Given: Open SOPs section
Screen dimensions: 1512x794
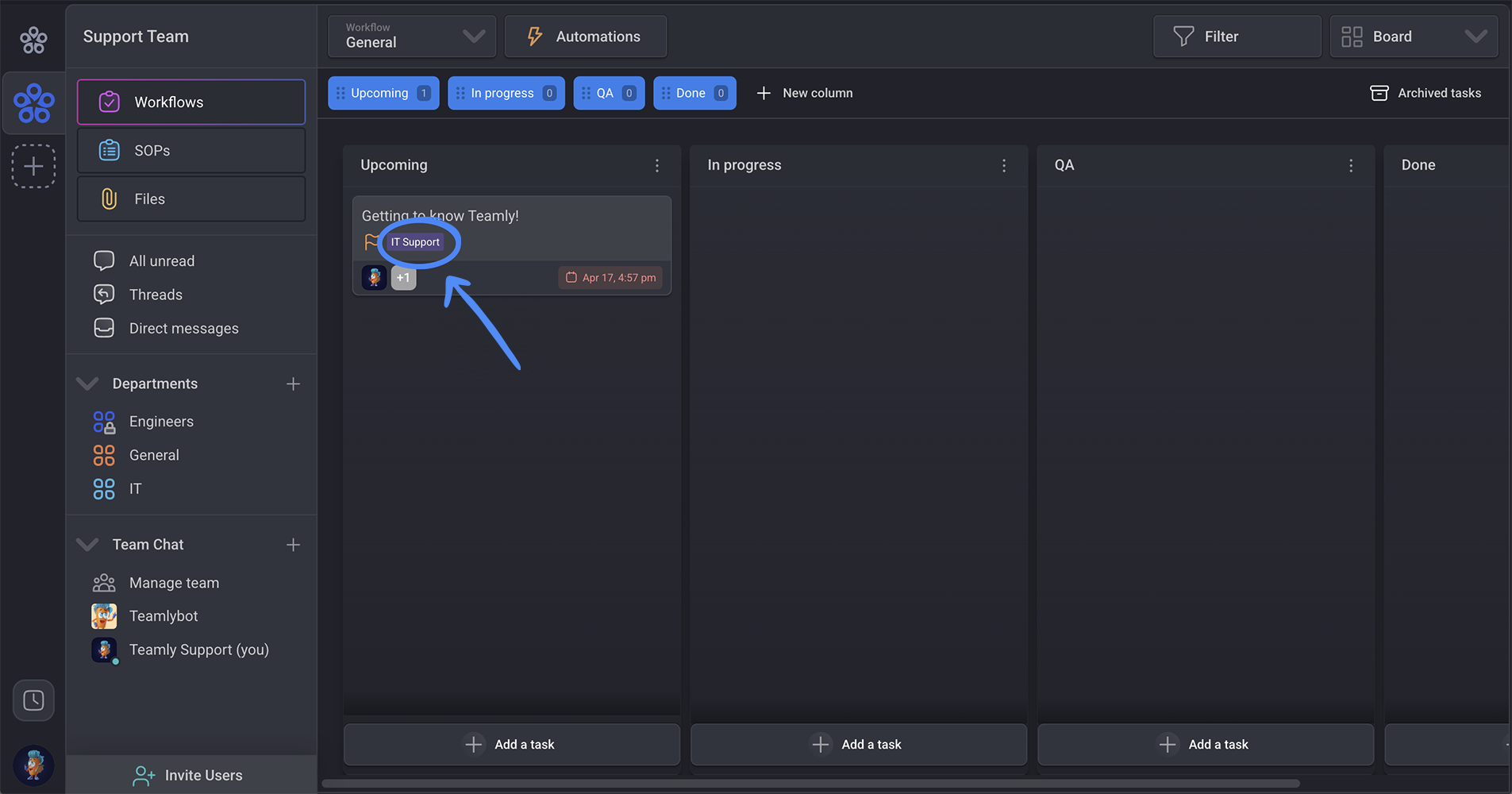Looking at the screenshot, I should (191, 150).
